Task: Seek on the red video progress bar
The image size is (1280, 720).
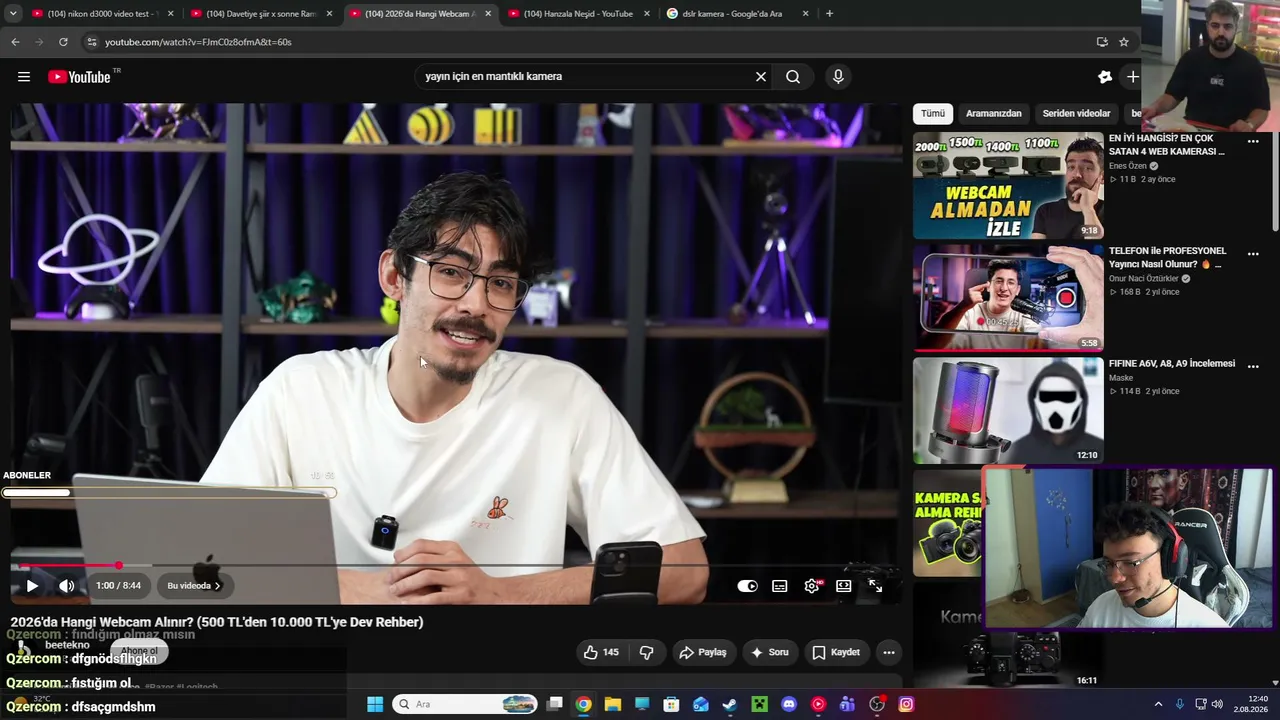Action: [455, 566]
